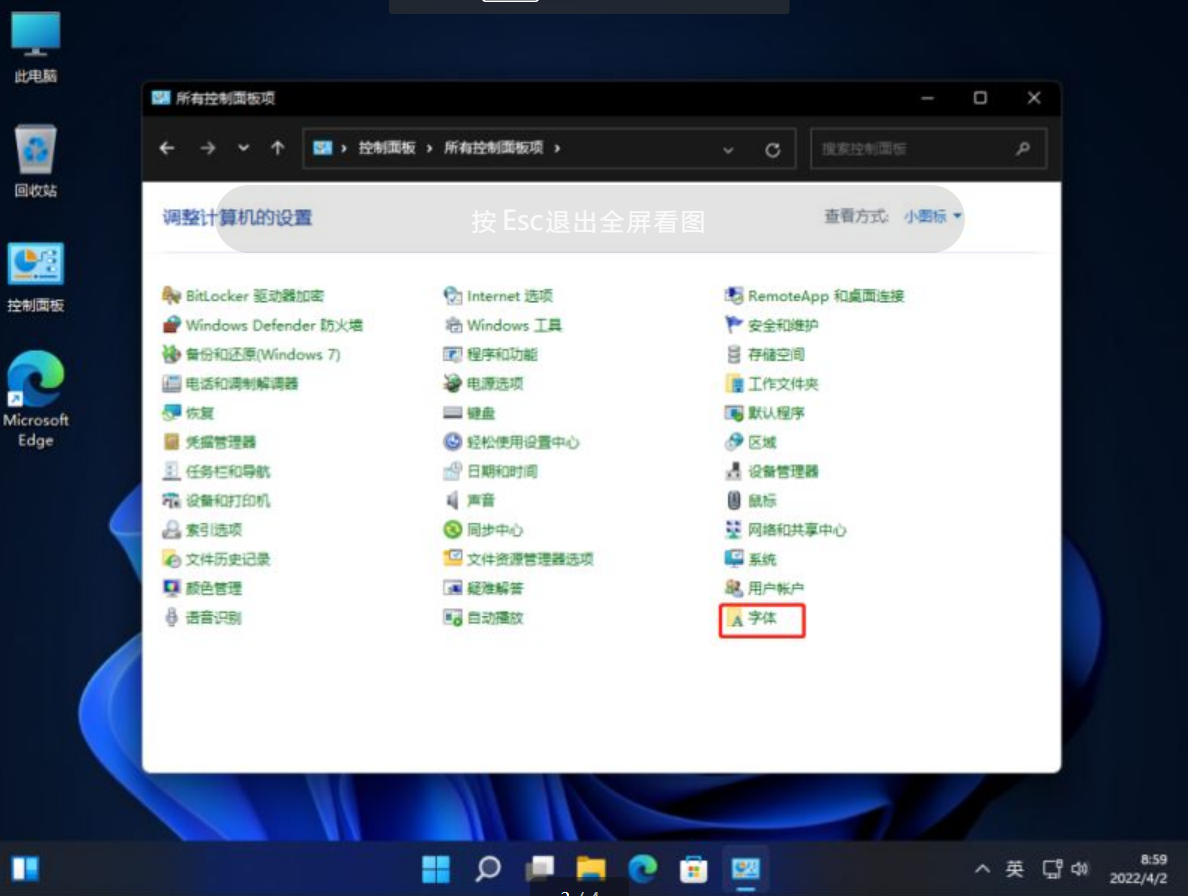Screen dimensions: 1188x896
Task: Open 设备管理器 item
Action: pyautogui.click(x=771, y=471)
